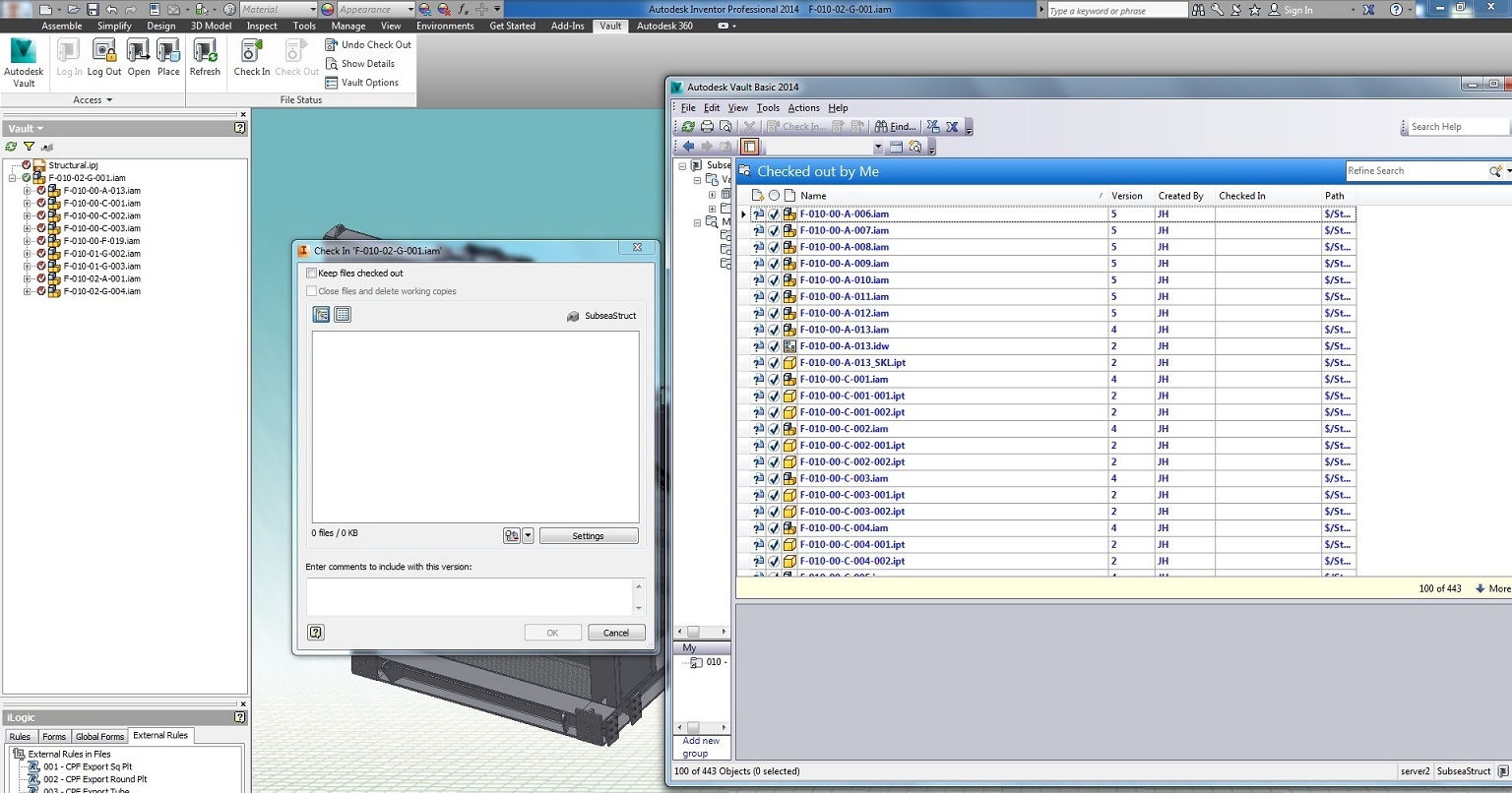Click Autodesk Exchange X icon in title bar
This screenshot has height=793, width=1512.
pyautogui.click(x=1368, y=9)
